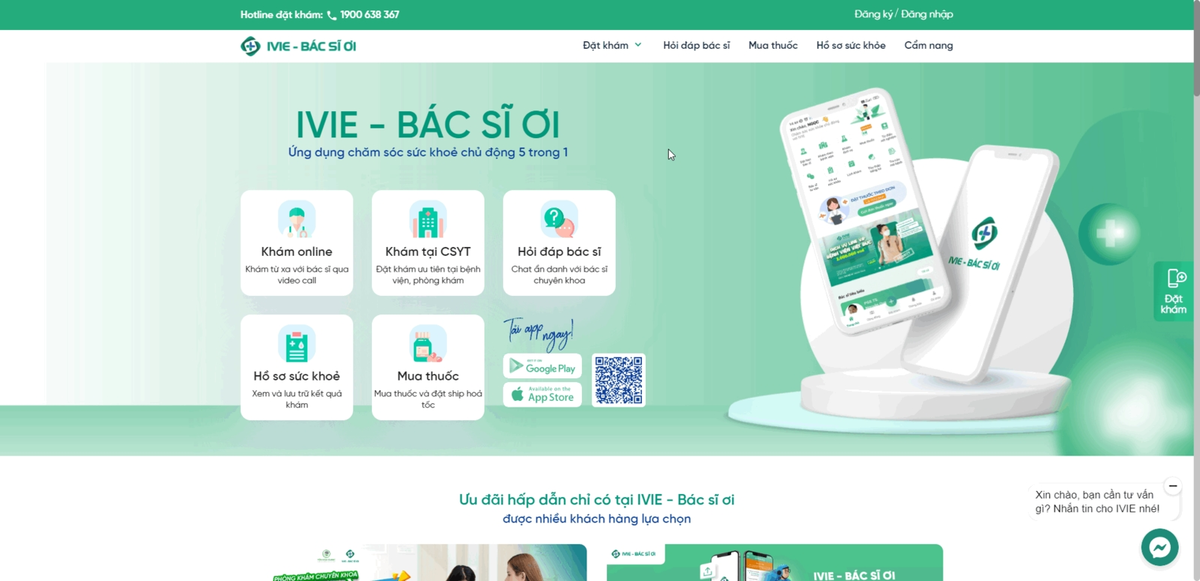This screenshot has width=1200, height=581.
Task: Open Mua thuốc in top navigation
Action: [x=773, y=46]
